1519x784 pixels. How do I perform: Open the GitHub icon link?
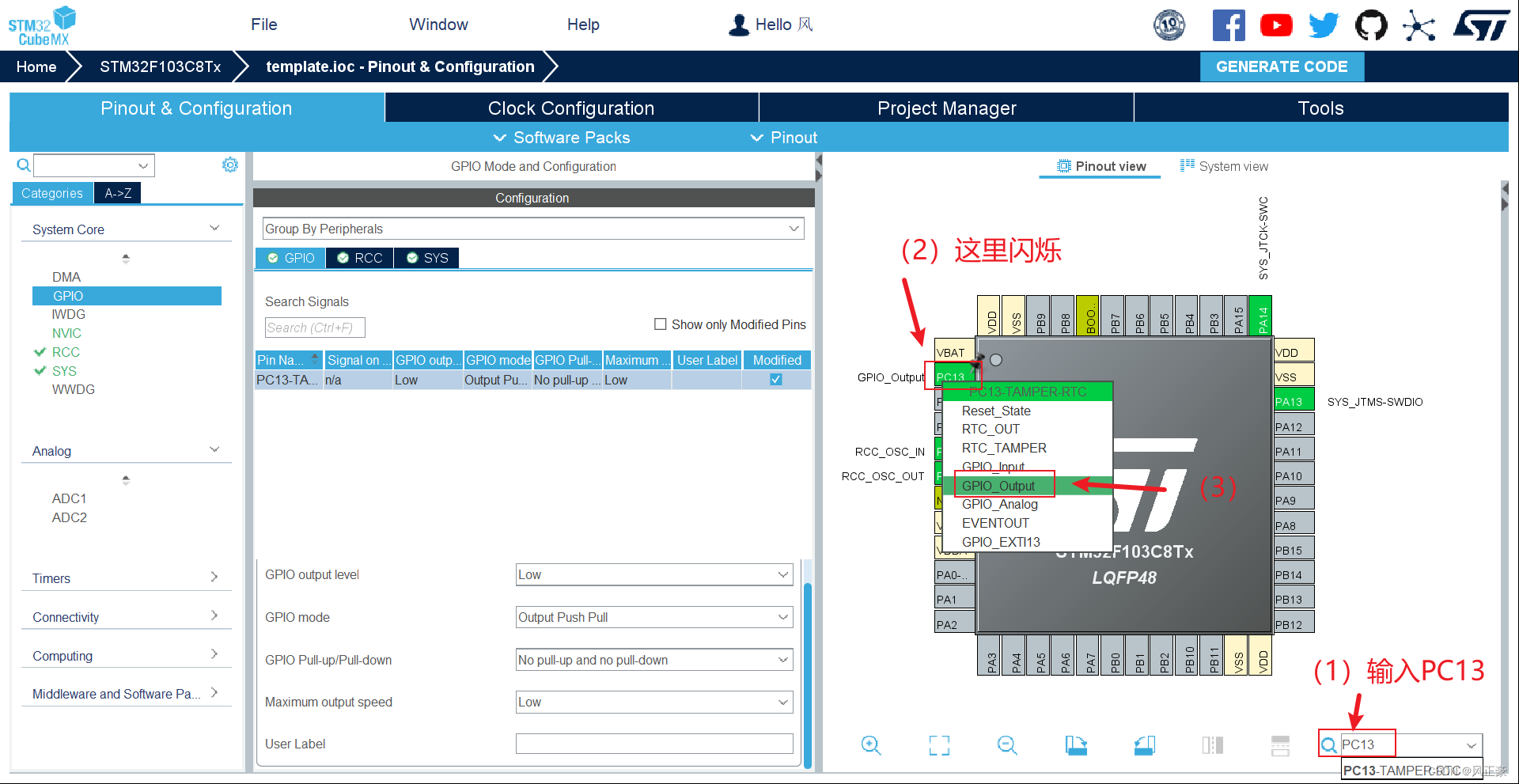pyautogui.click(x=1371, y=25)
